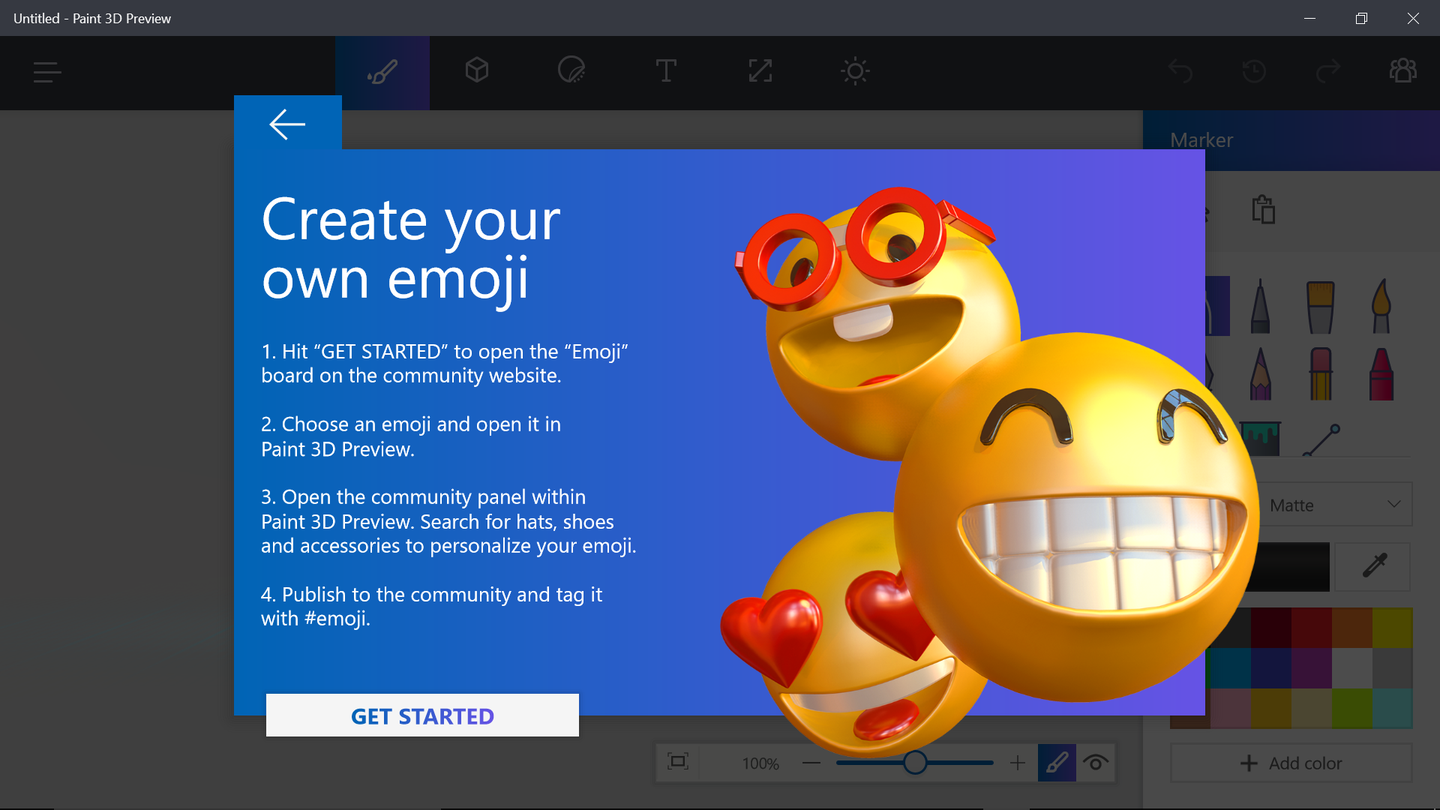The height and width of the screenshot is (810, 1440).
Task: Click the Add color button
Action: (x=1291, y=763)
